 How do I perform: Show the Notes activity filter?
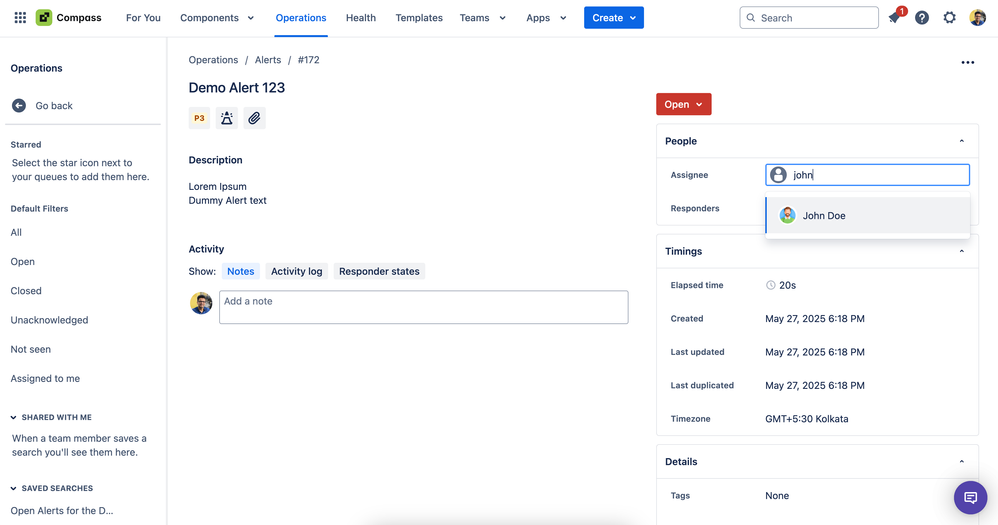coord(241,271)
